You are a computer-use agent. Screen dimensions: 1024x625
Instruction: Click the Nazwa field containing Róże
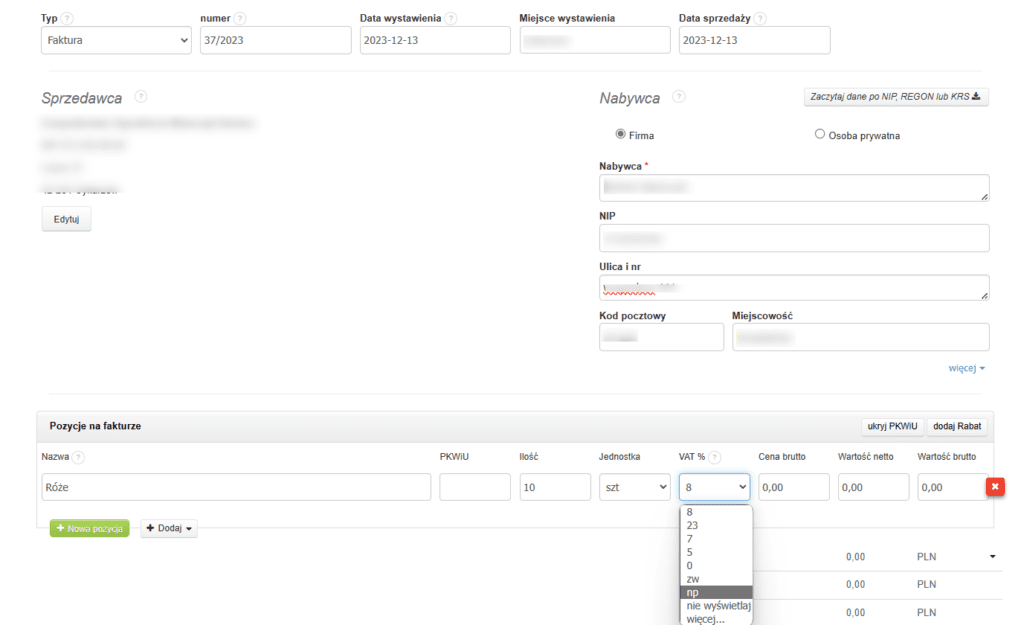pyautogui.click(x=236, y=487)
